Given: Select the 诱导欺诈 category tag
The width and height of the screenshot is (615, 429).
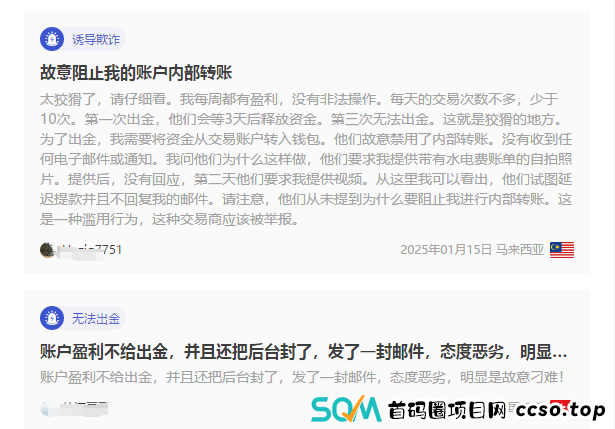Looking at the screenshot, I should click(95, 40).
